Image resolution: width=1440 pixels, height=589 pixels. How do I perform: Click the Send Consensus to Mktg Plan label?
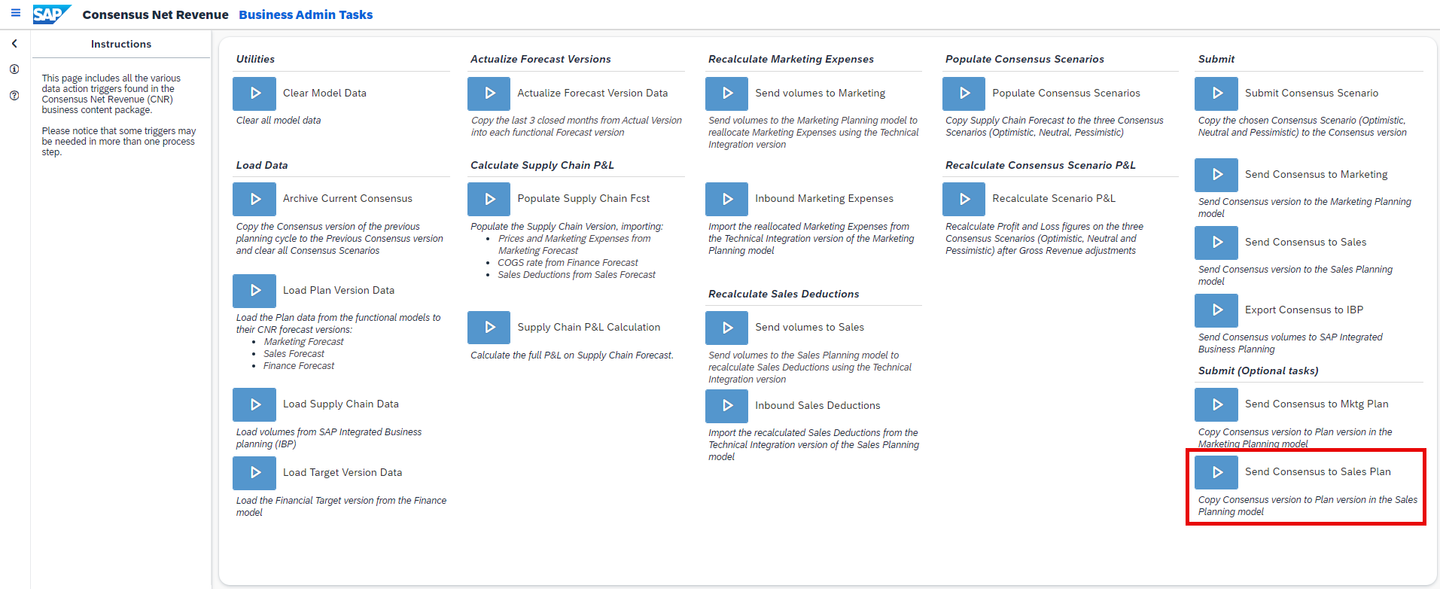pos(1316,404)
